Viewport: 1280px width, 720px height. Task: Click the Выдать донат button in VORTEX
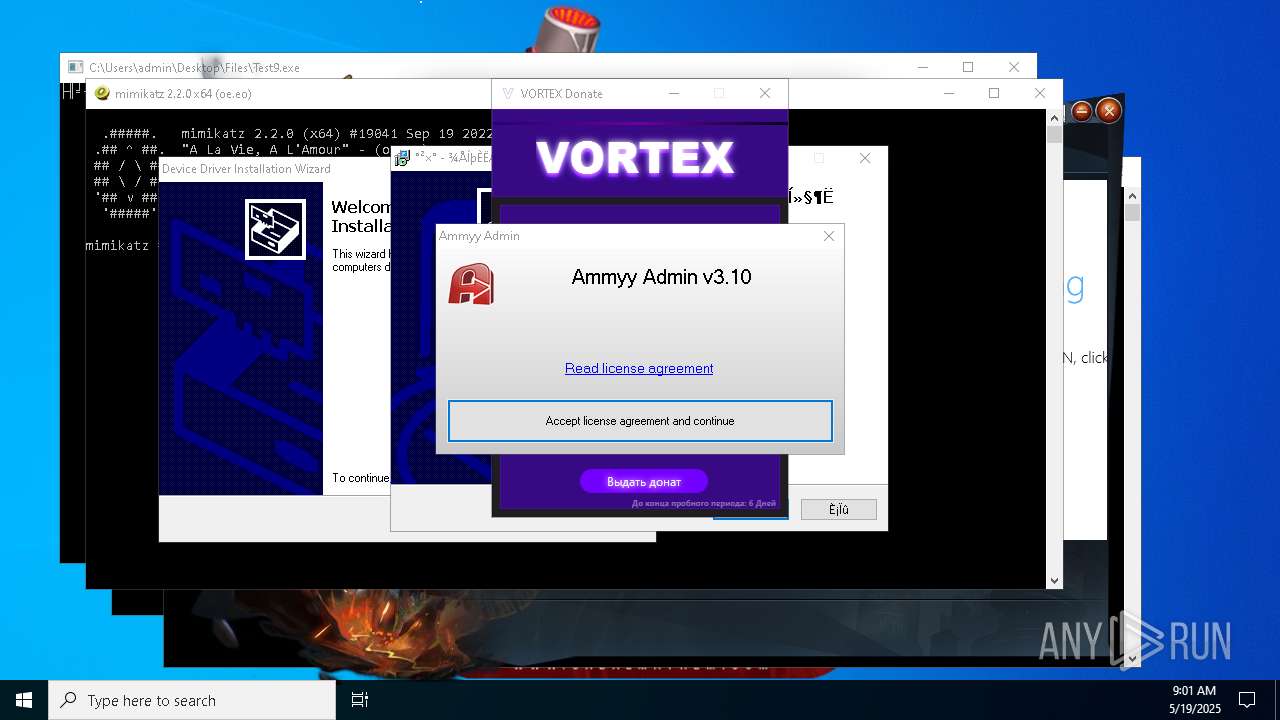[644, 481]
